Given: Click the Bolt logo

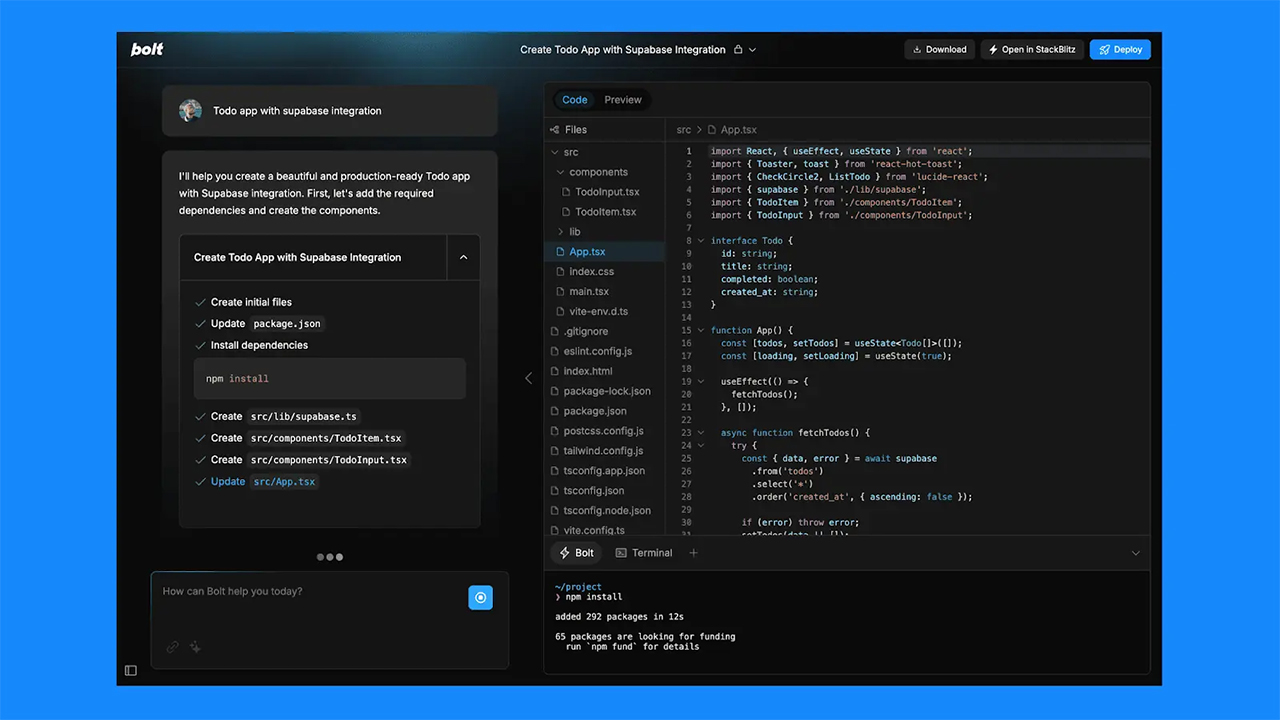Looking at the screenshot, I should pos(147,49).
